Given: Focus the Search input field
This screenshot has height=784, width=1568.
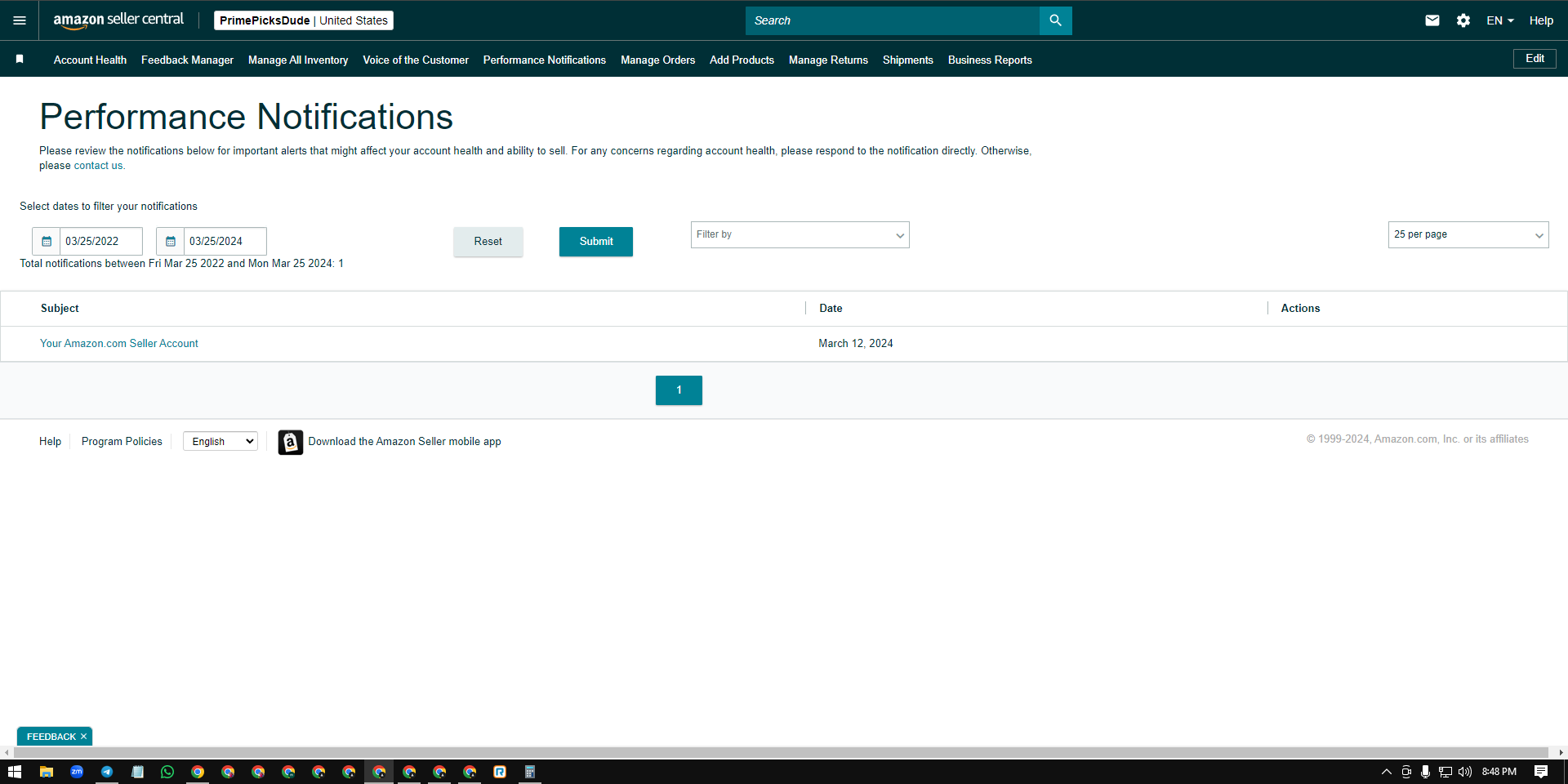Looking at the screenshot, I should point(893,20).
